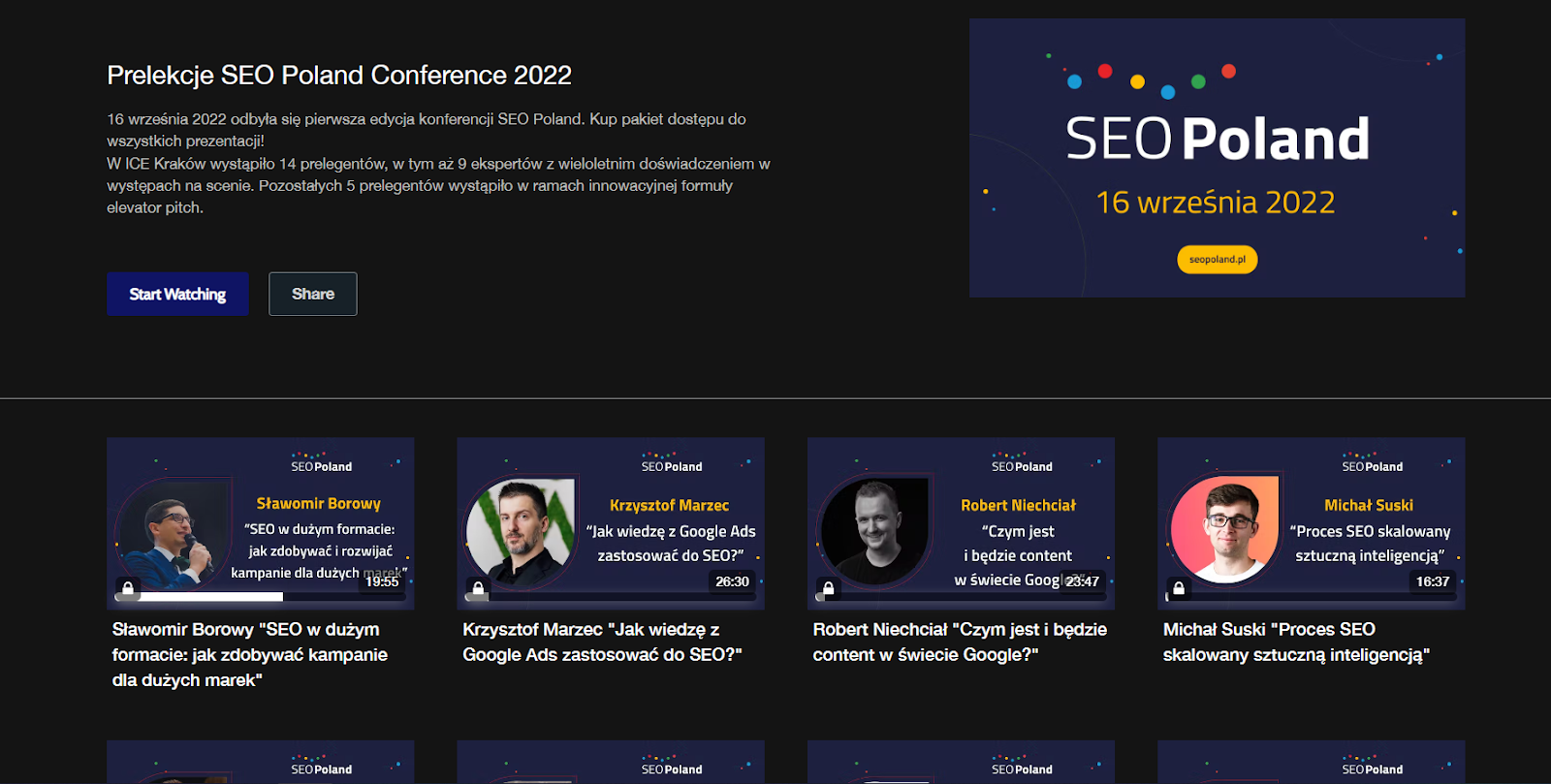Click the 26:30 duration label
The image size is (1551, 784).
732,581
